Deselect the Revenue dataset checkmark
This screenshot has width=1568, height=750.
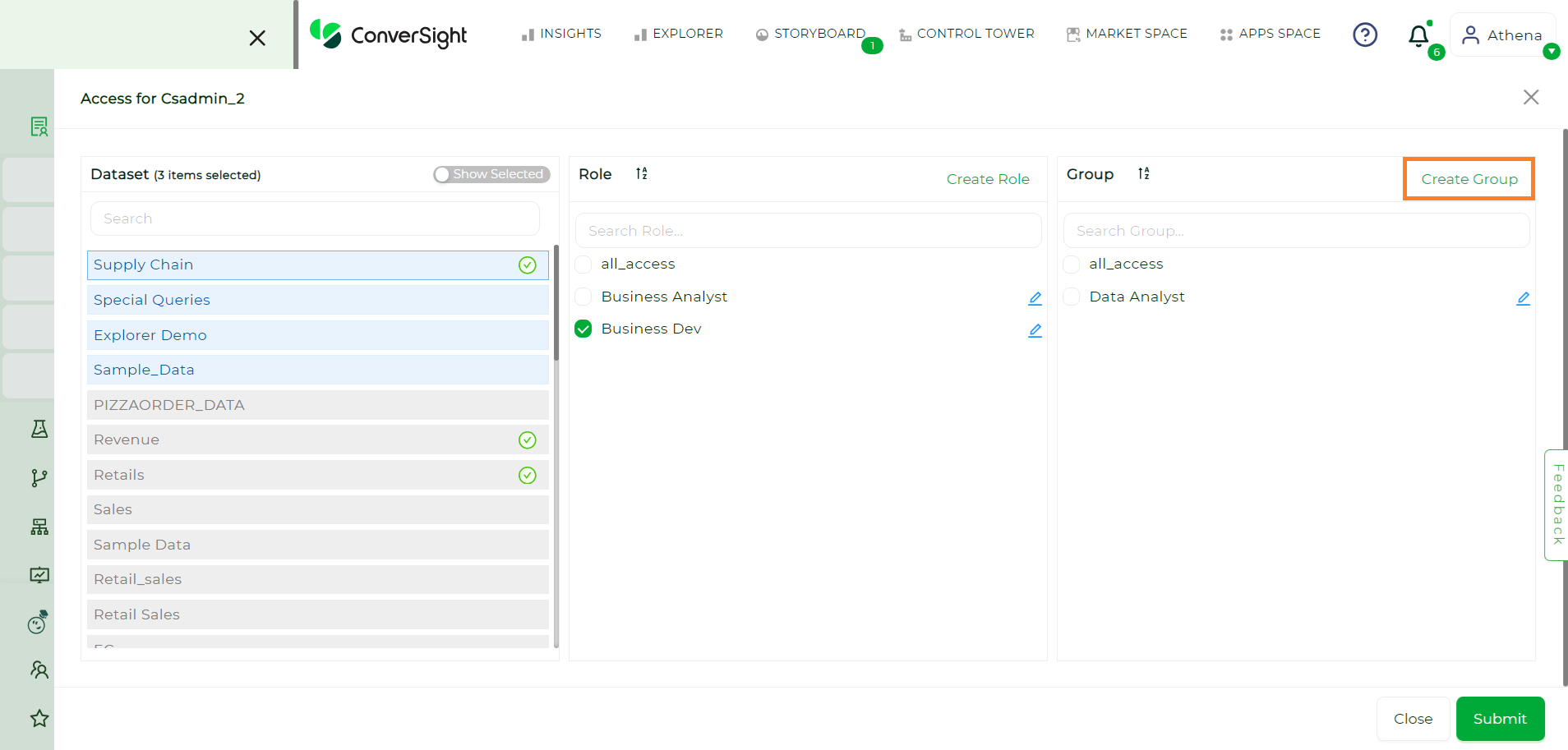528,440
